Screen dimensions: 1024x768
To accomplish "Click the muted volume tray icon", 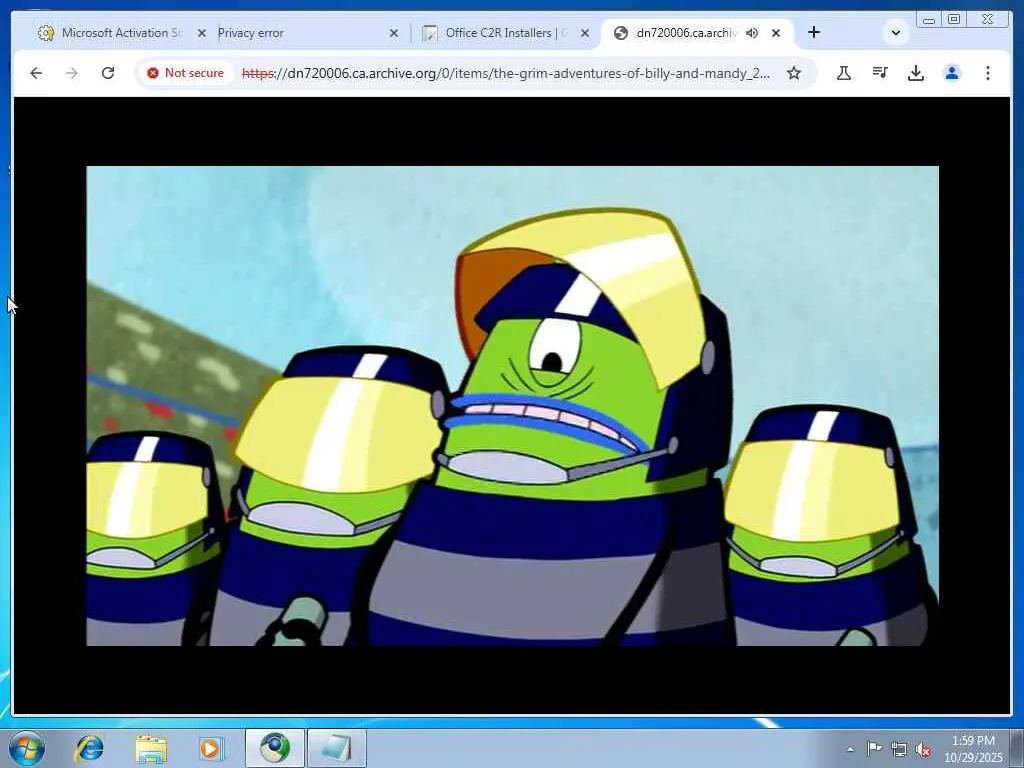I will [923, 750].
